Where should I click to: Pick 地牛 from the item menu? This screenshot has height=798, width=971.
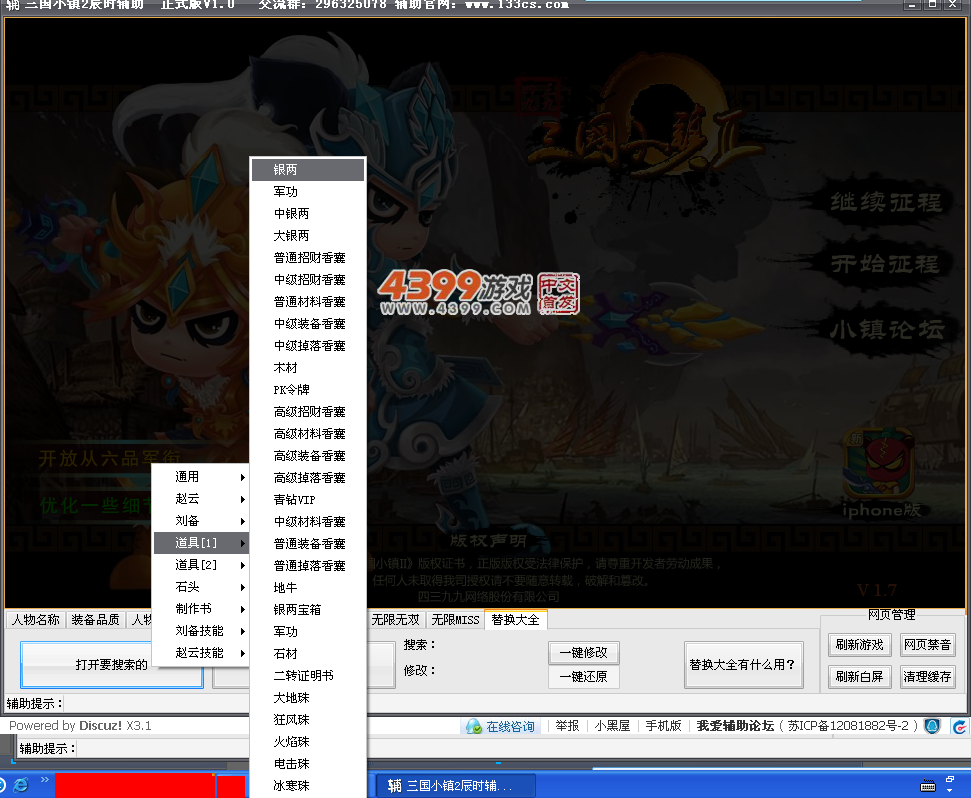coord(308,588)
